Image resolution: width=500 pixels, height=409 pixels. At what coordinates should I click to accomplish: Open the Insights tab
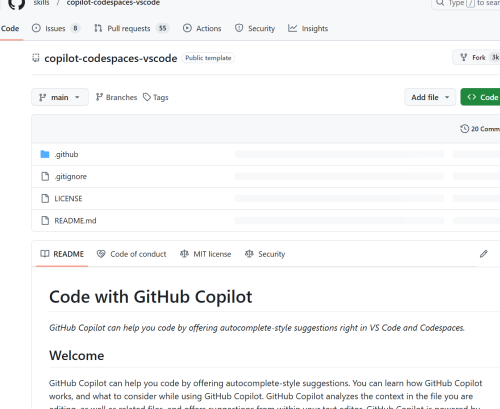pos(308,29)
